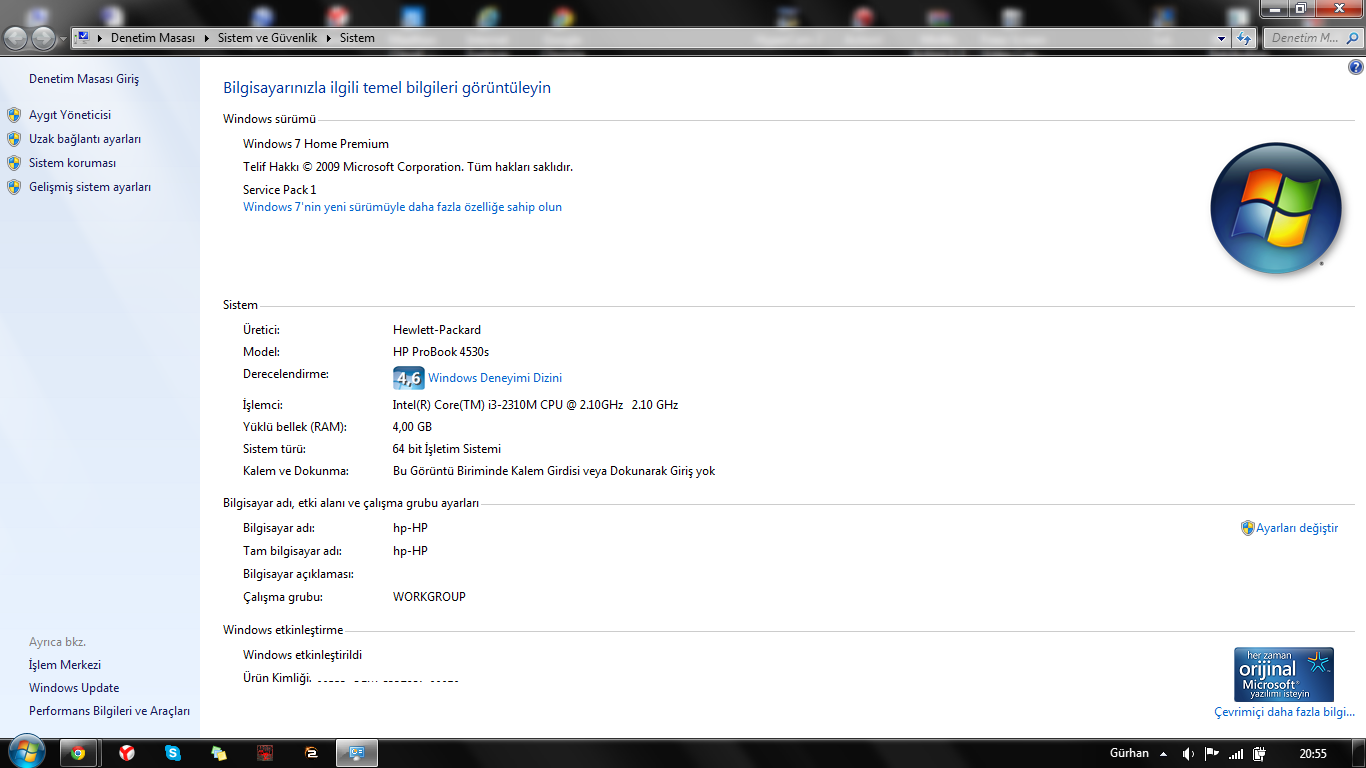Click the volume speaker tray icon

1188,754
